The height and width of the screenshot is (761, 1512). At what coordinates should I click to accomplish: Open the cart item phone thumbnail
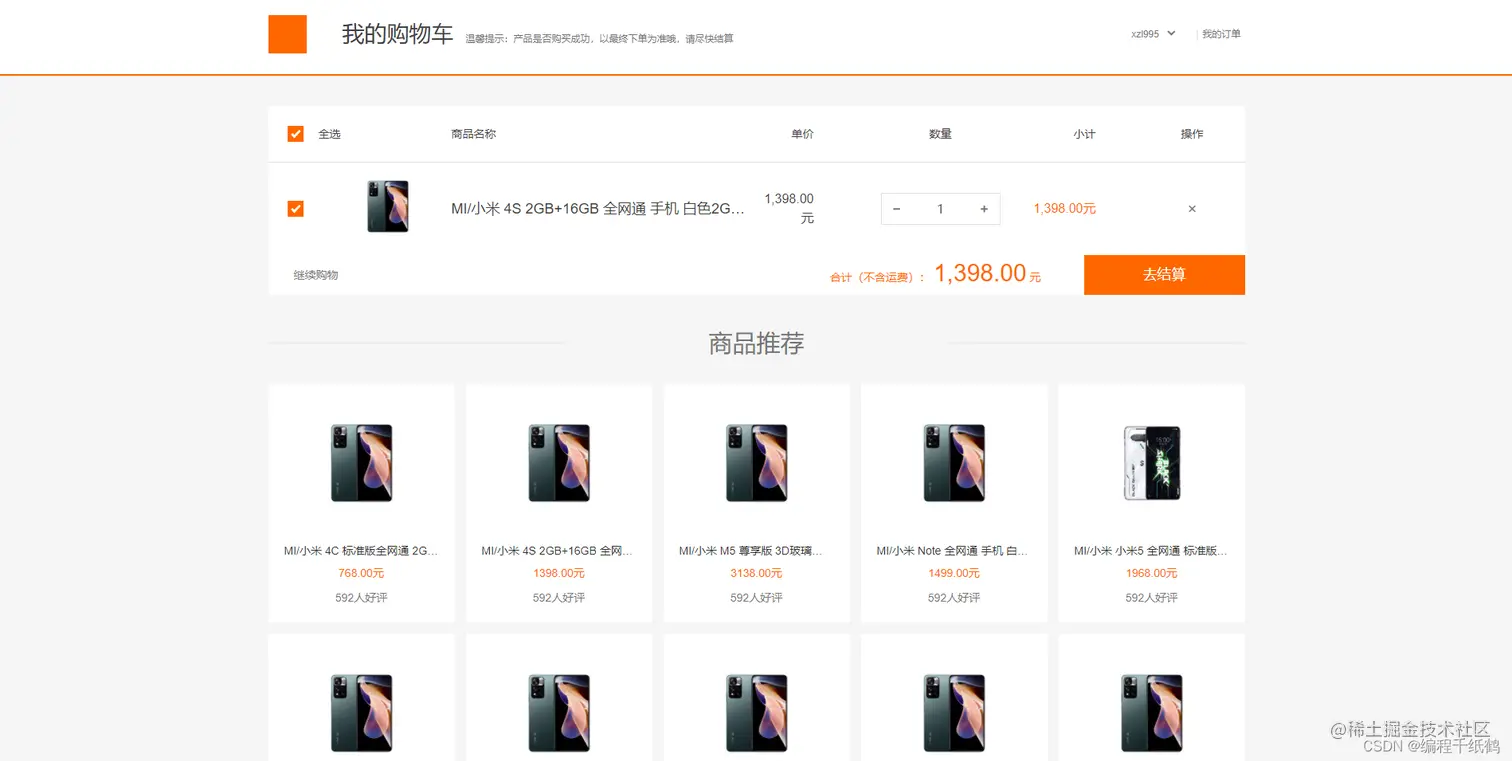[x=388, y=207]
